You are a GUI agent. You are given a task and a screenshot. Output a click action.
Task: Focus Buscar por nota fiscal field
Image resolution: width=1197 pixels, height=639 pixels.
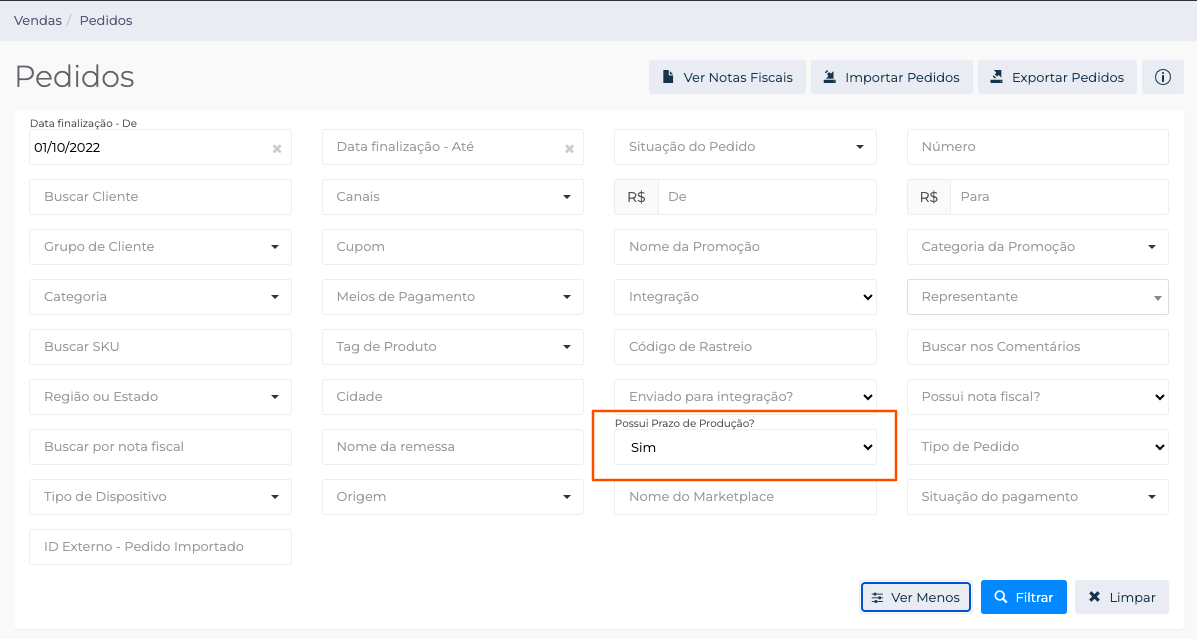click(160, 447)
